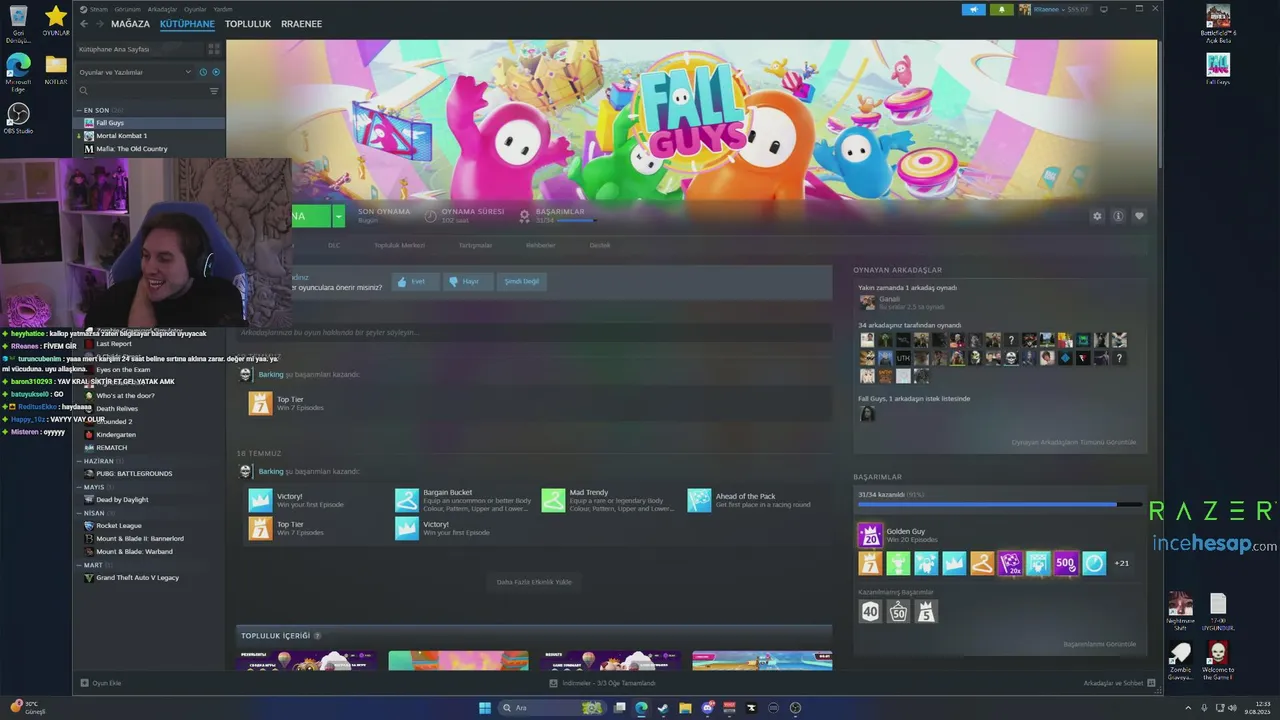1280x720 pixels.
Task: Click the Top Tier achievement icon under Barking
Action: click(260, 403)
